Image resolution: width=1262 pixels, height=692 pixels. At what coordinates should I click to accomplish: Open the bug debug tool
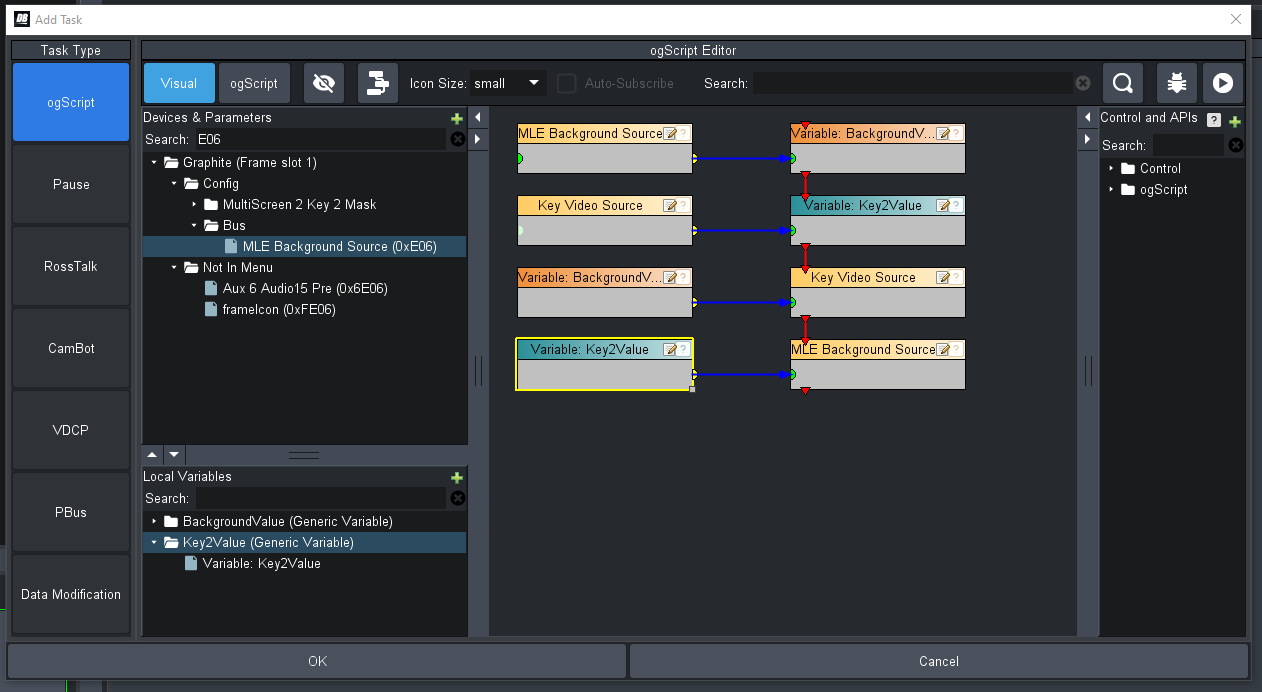[1177, 83]
